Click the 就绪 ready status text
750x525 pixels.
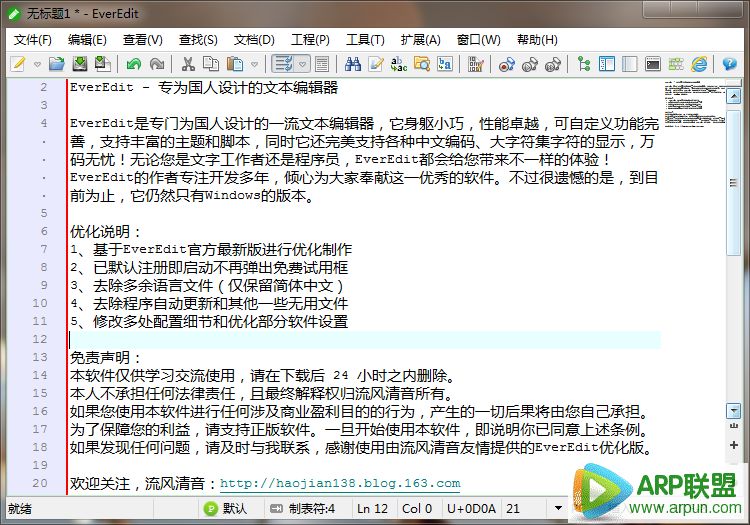click(x=20, y=509)
